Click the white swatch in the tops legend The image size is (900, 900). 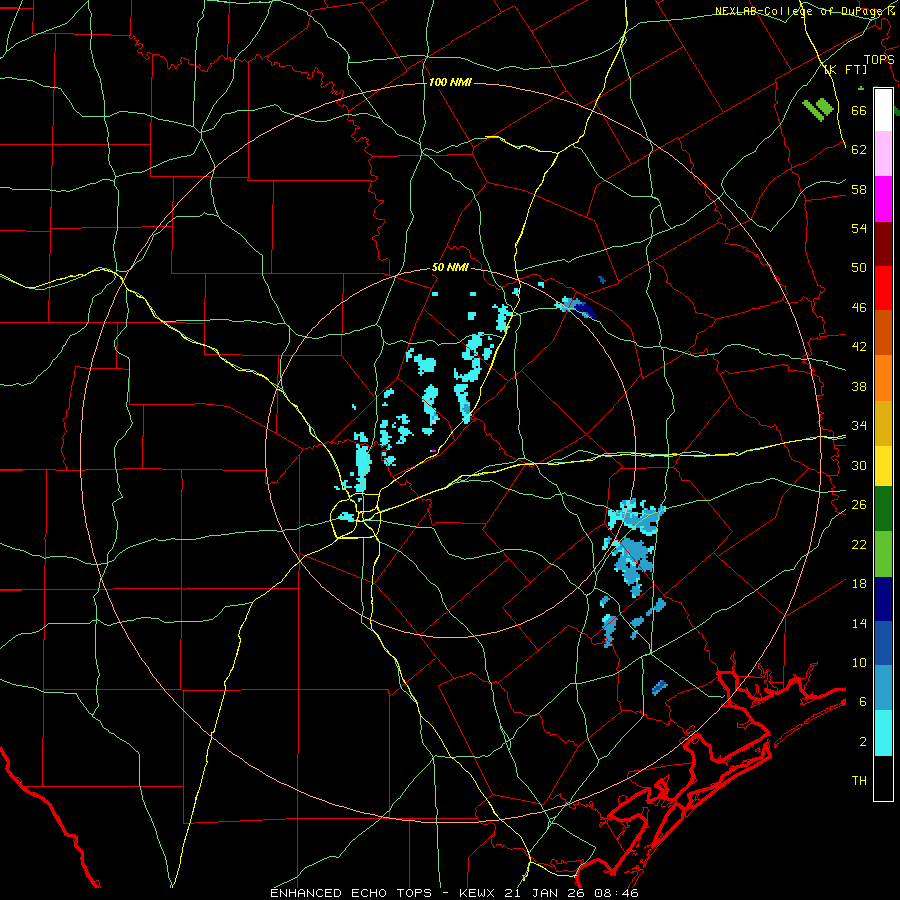click(x=883, y=110)
